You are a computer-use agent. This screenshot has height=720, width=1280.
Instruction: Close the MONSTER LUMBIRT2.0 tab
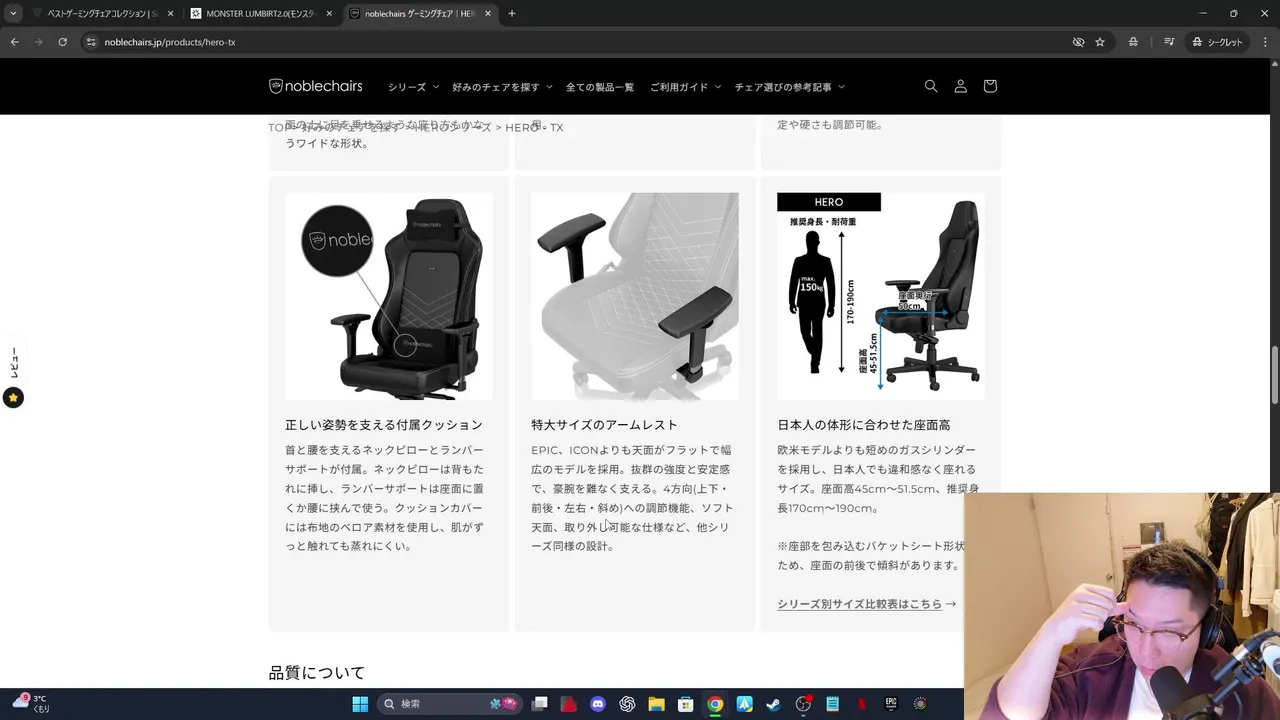click(x=329, y=14)
